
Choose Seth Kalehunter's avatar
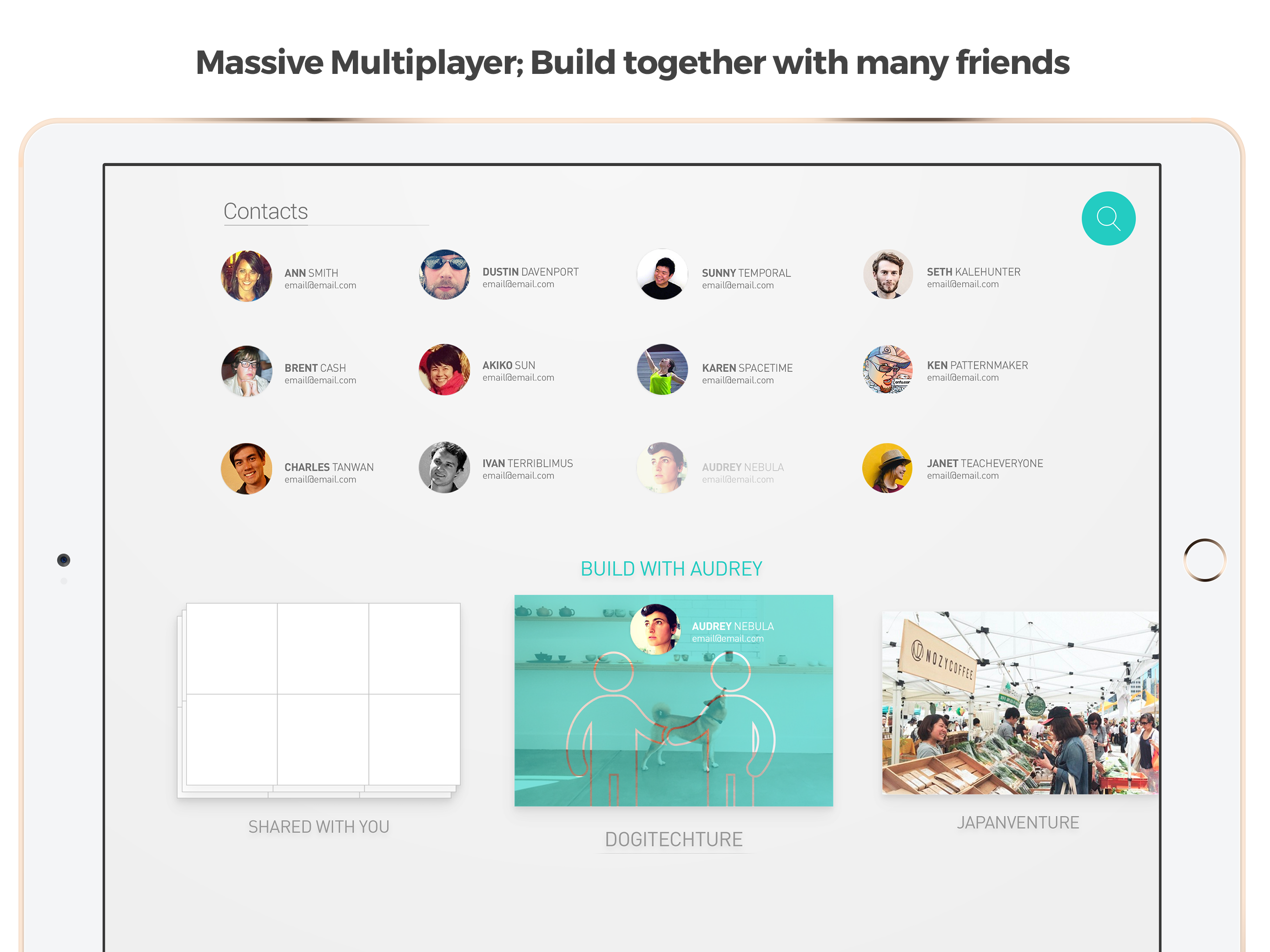[887, 274]
